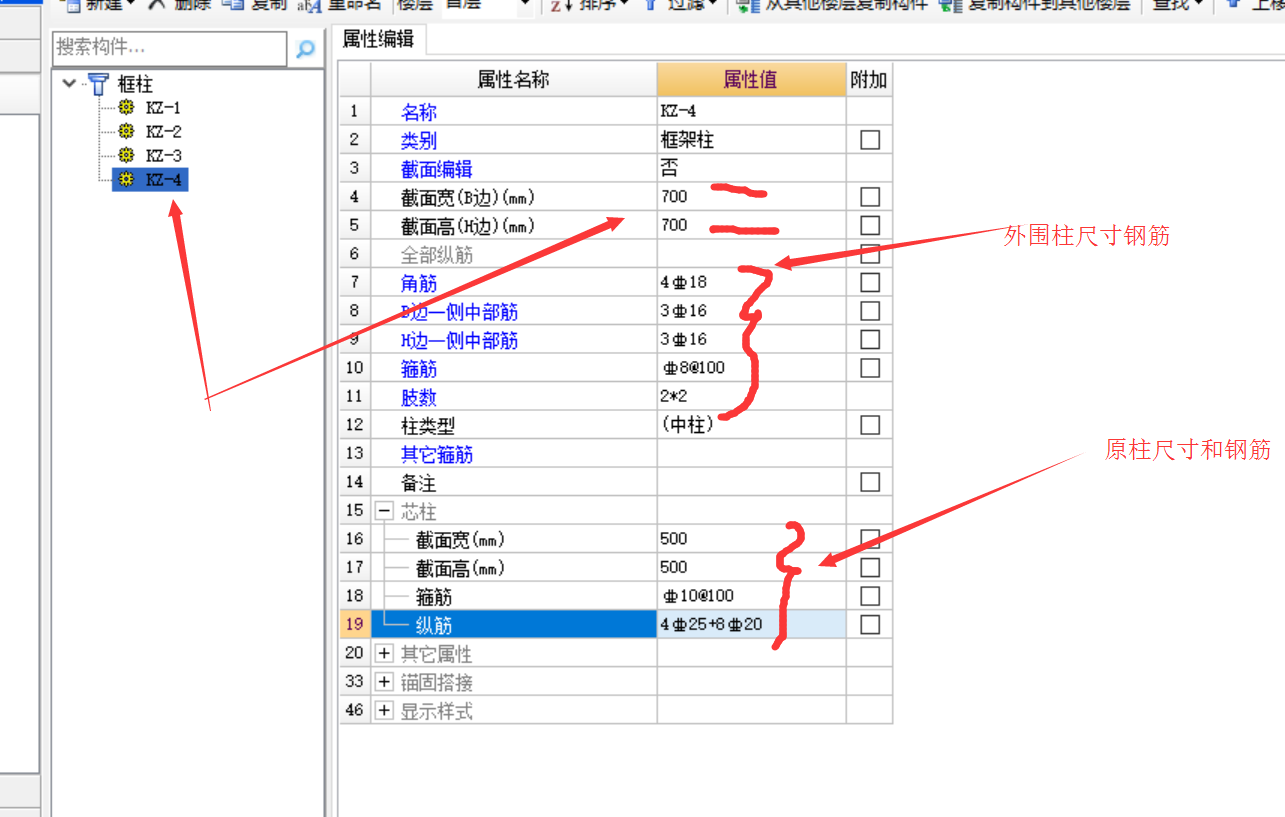This screenshot has height=817, width=1285.
Task: Toggle the 纵筋 row checkbox
Action: [x=870, y=625]
